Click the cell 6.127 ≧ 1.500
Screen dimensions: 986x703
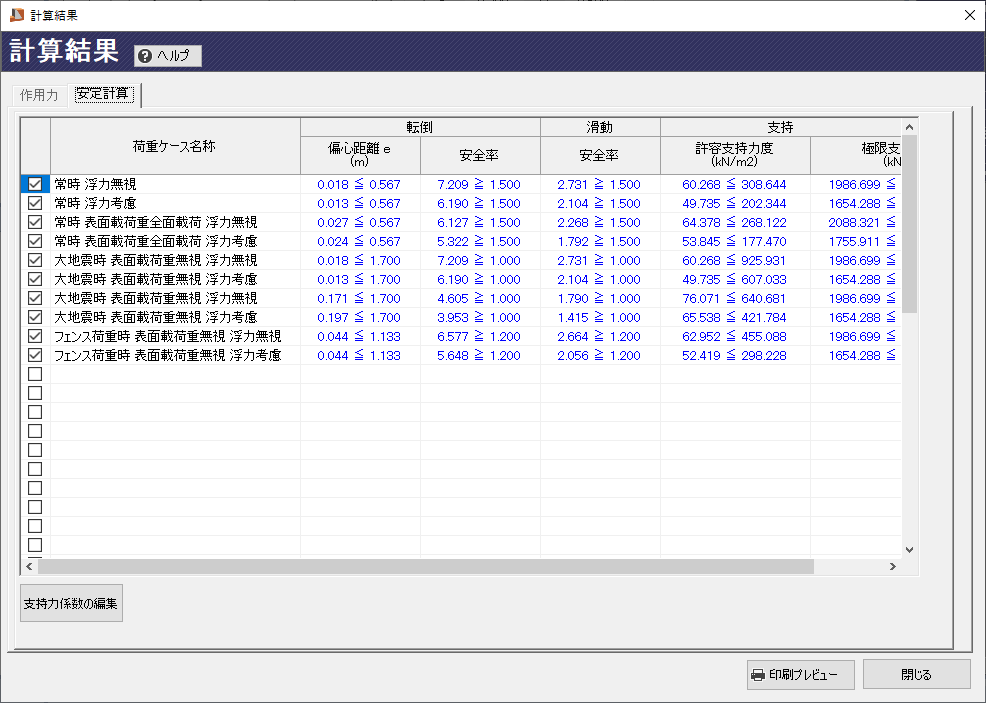(479, 223)
